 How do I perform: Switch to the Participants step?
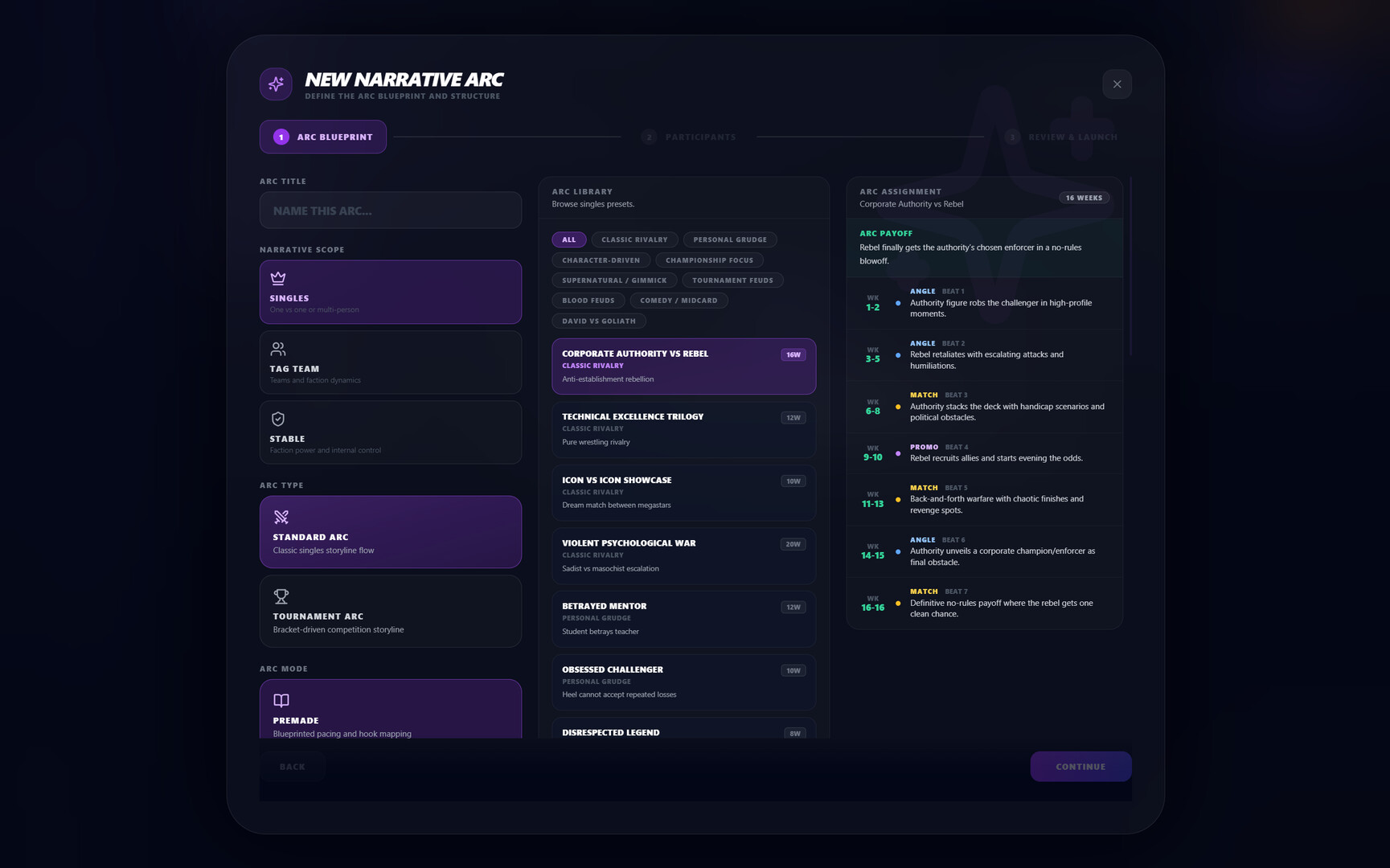(x=690, y=137)
